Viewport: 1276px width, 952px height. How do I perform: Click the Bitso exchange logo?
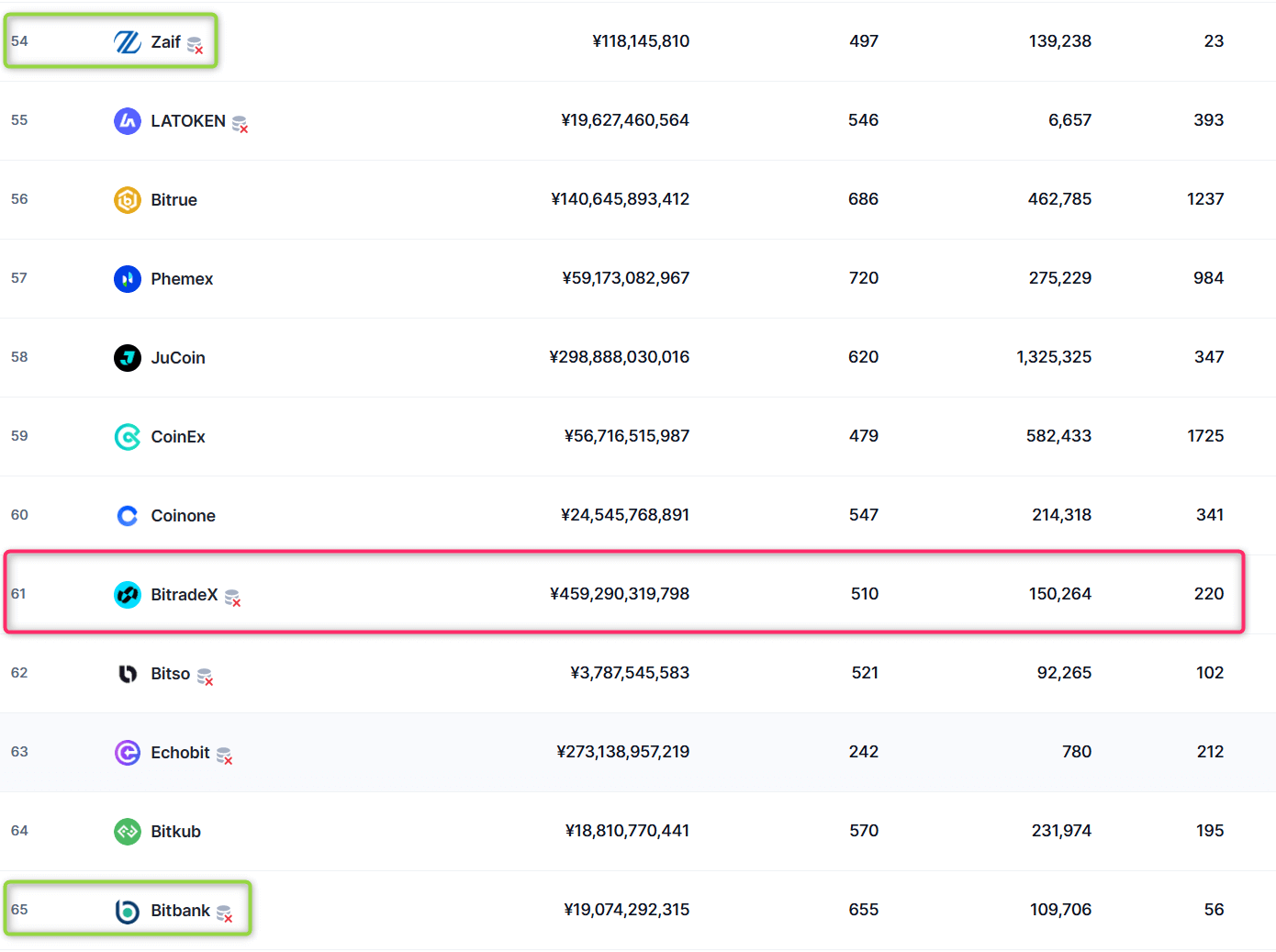click(x=127, y=674)
